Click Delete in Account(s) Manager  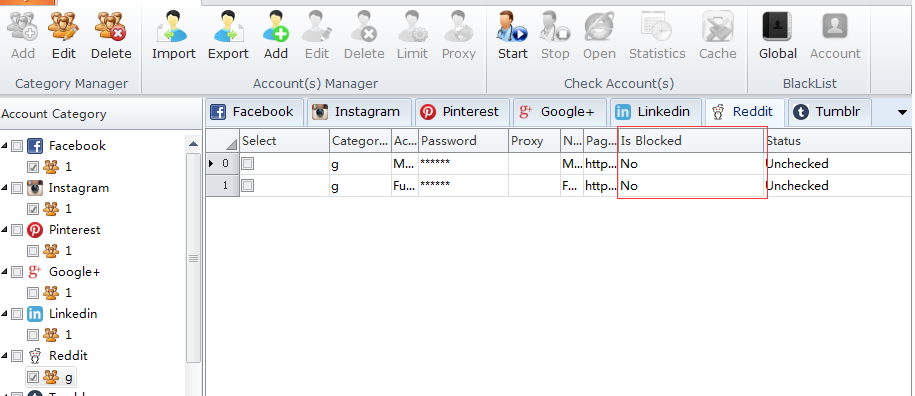364,35
